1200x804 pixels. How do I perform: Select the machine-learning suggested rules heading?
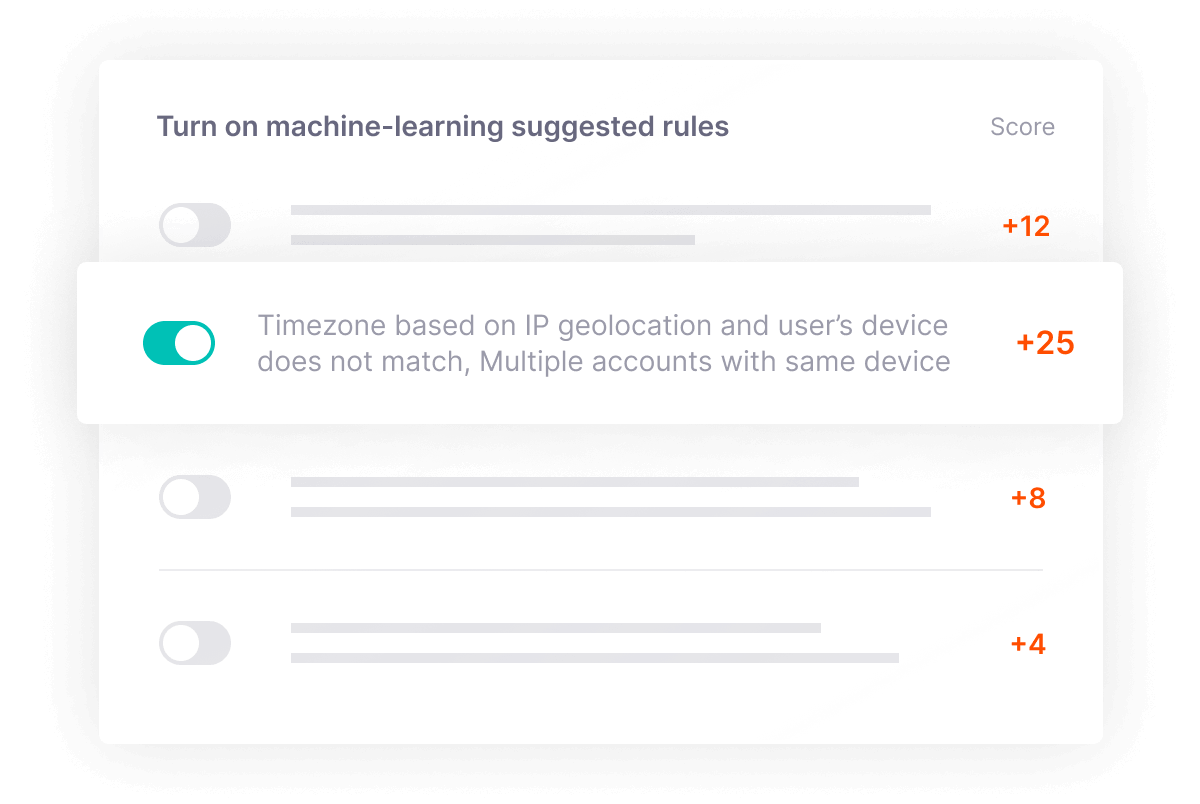[442, 126]
